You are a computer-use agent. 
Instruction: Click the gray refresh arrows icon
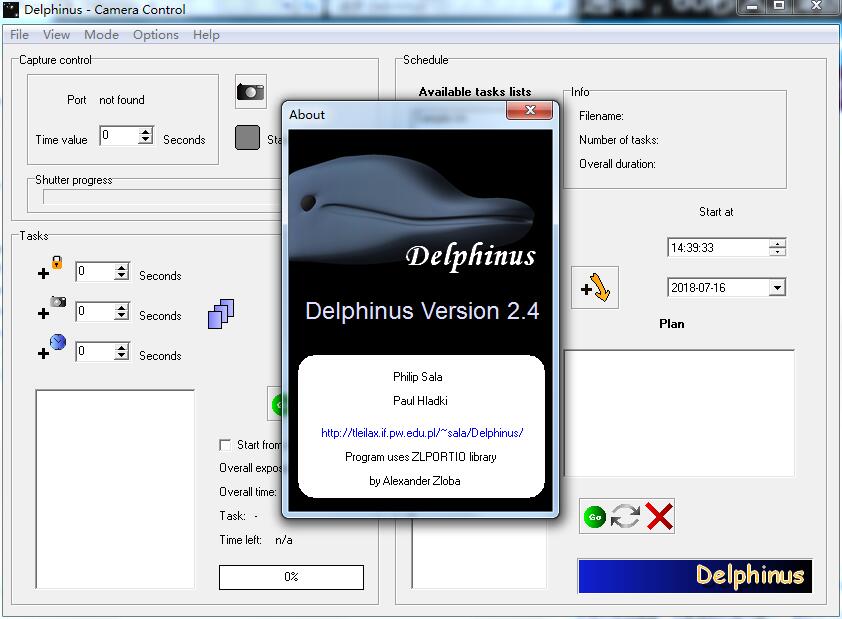626,516
